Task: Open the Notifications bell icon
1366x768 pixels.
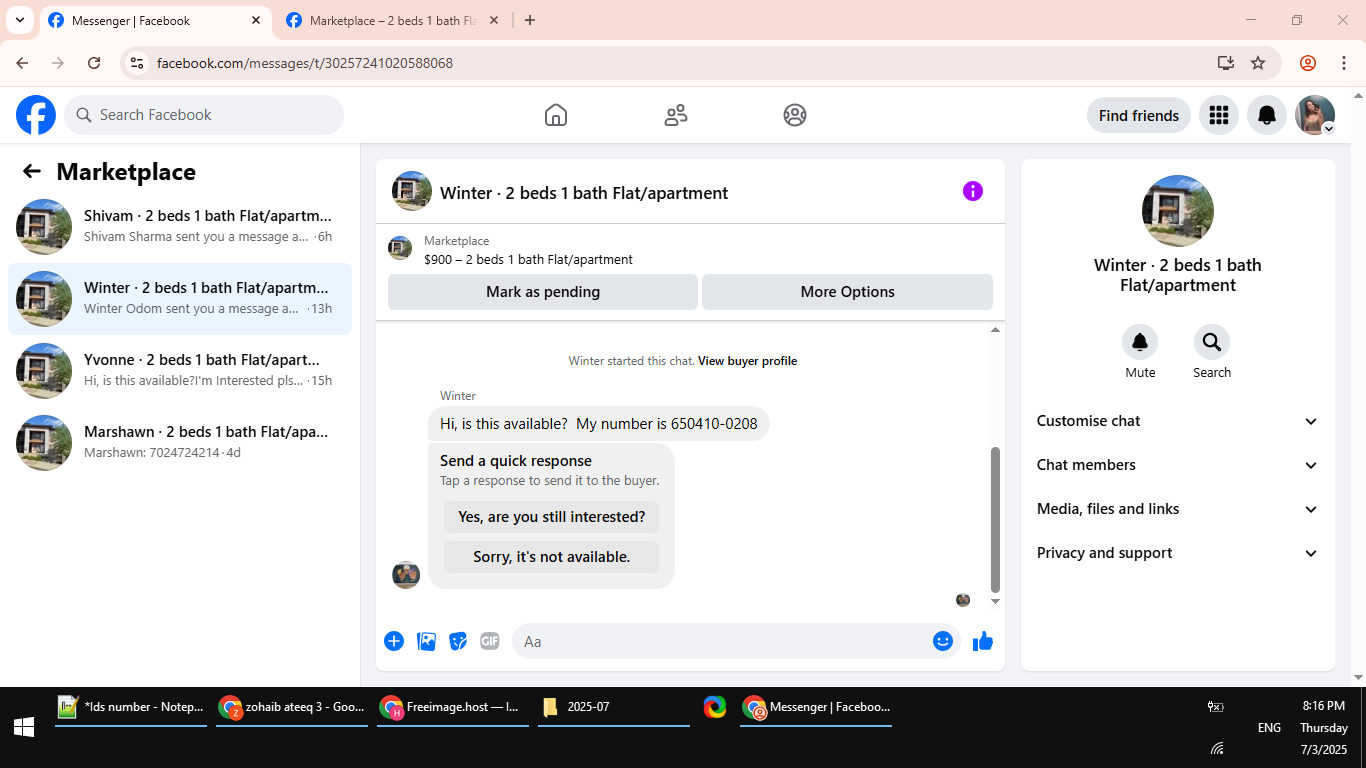Action: pyautogui.click(x=1267, y=115)
